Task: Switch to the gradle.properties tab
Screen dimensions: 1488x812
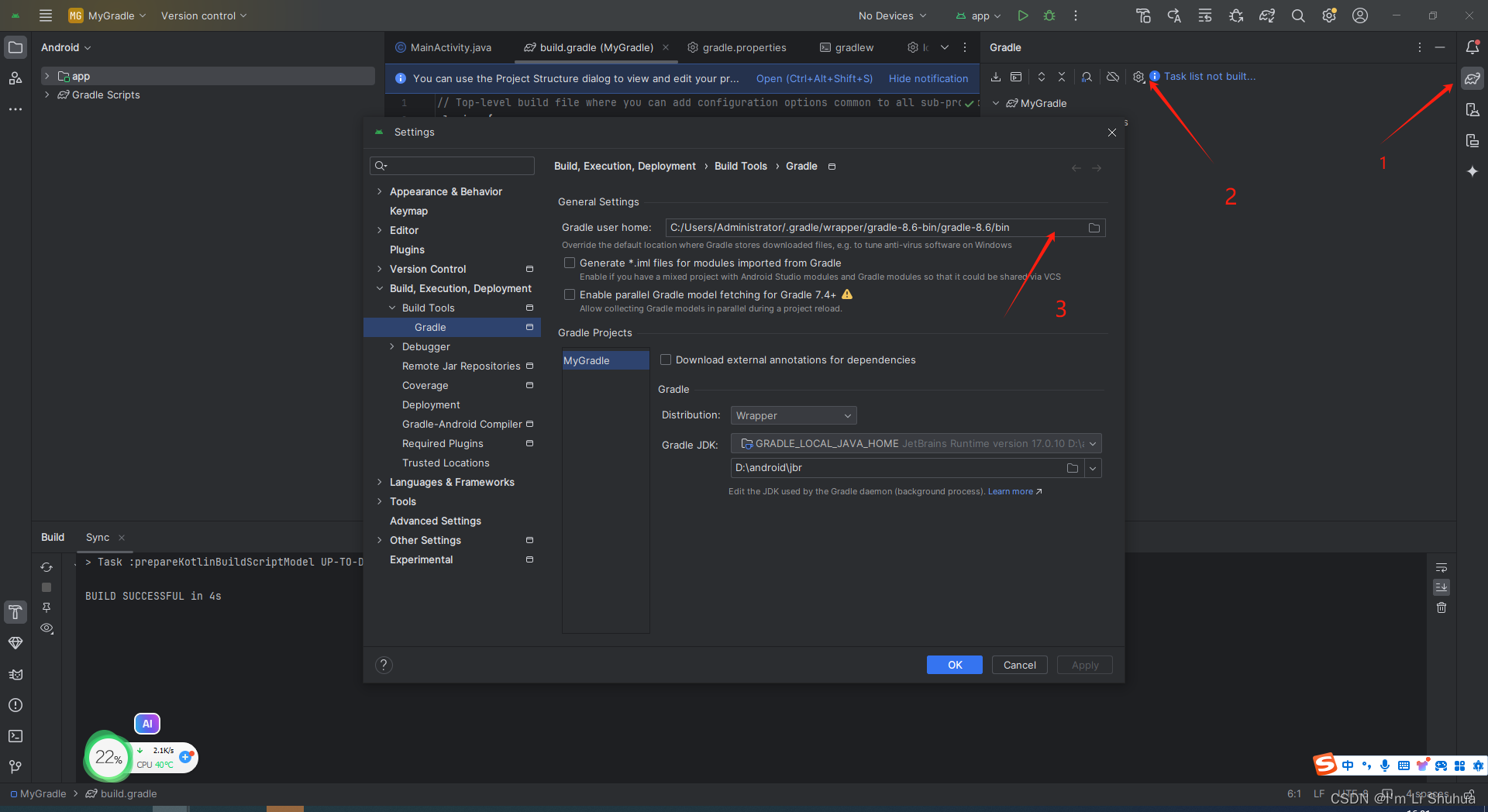Action: pos(742,47)
